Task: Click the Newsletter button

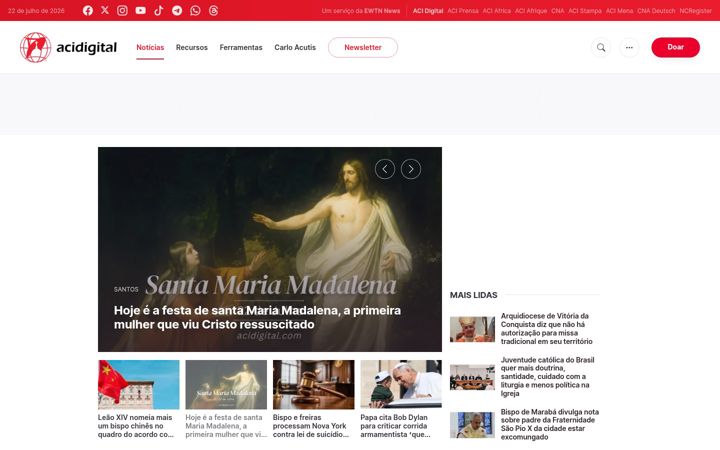Action: 363,47
